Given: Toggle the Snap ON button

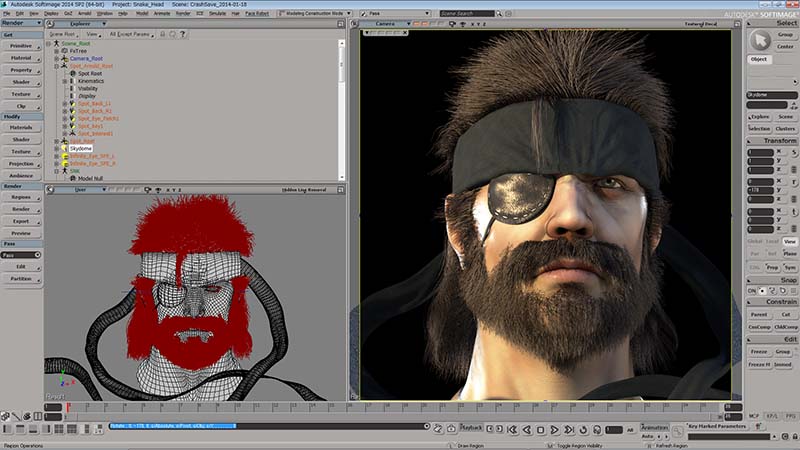Looking at the screenshot, I should coord(752,291).
